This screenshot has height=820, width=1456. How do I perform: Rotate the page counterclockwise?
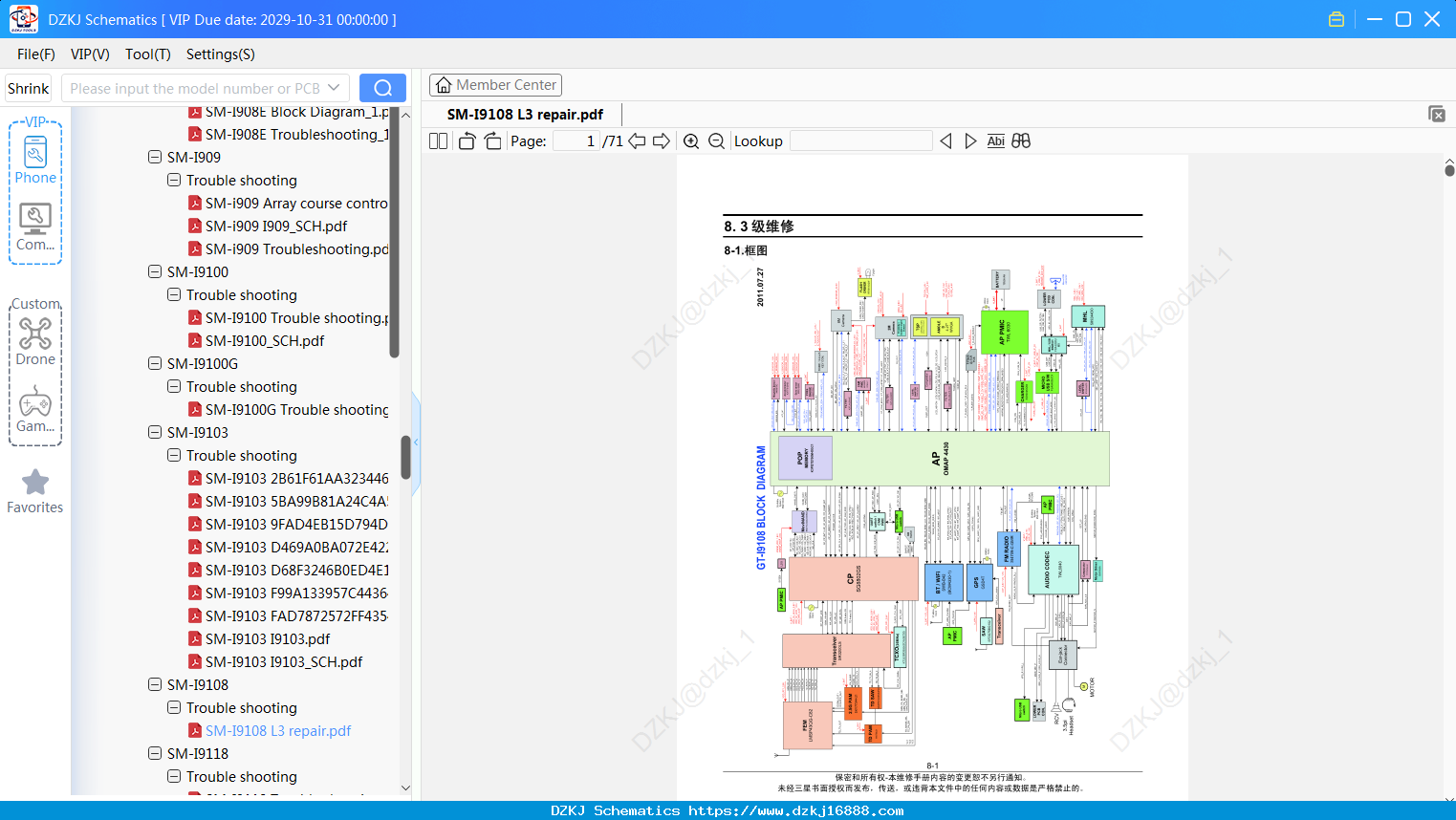(x=467, y=141)
